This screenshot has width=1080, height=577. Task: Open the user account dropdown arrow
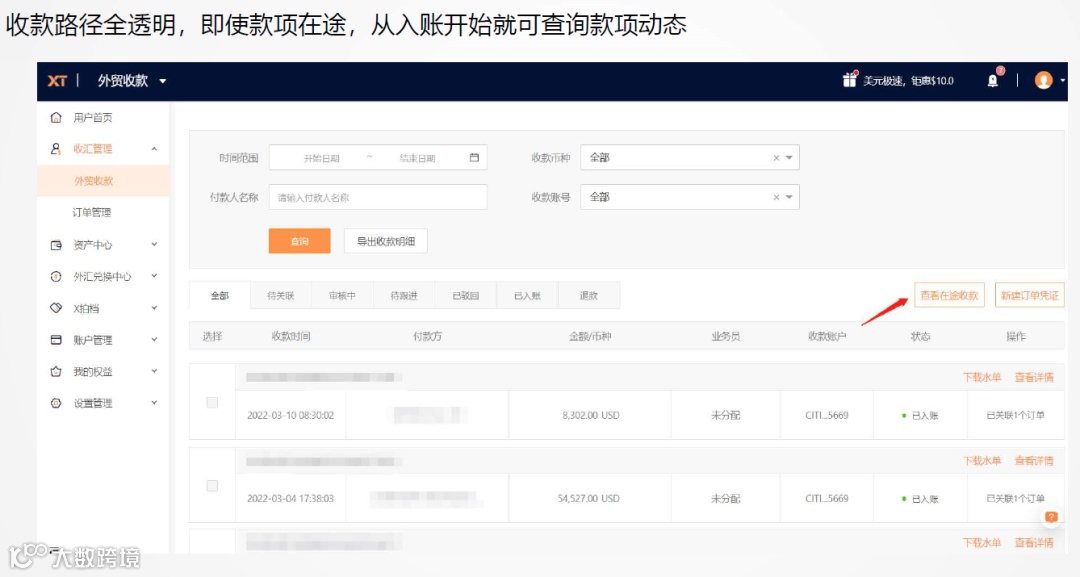coord(1062,81)
